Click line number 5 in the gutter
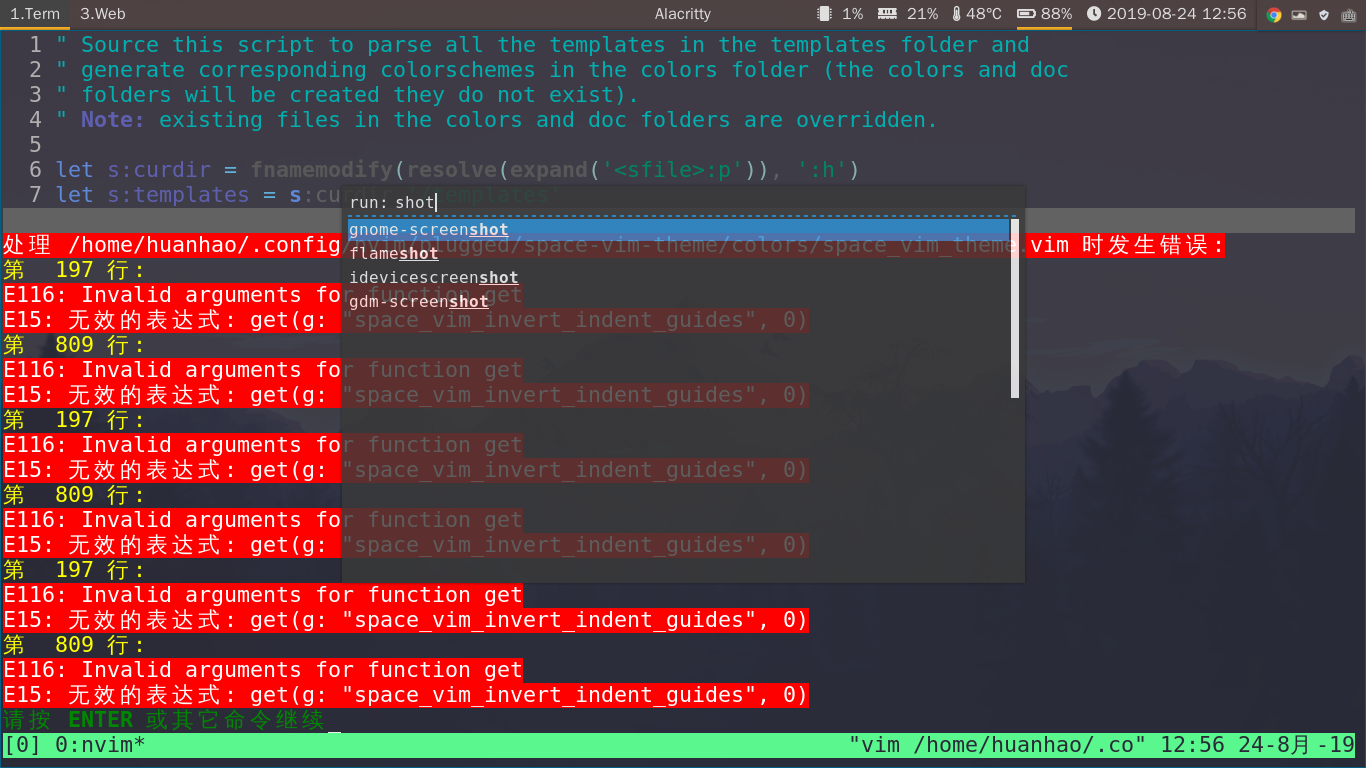Viewport: 1366px width, 768px height. pyautogui.click(x=36, y=145)
